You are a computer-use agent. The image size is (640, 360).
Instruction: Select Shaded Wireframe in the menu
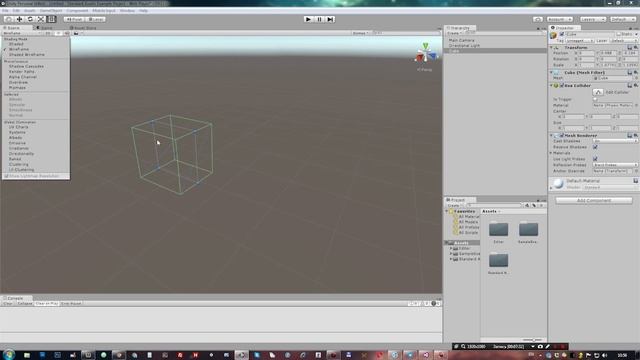pos(27,54)
